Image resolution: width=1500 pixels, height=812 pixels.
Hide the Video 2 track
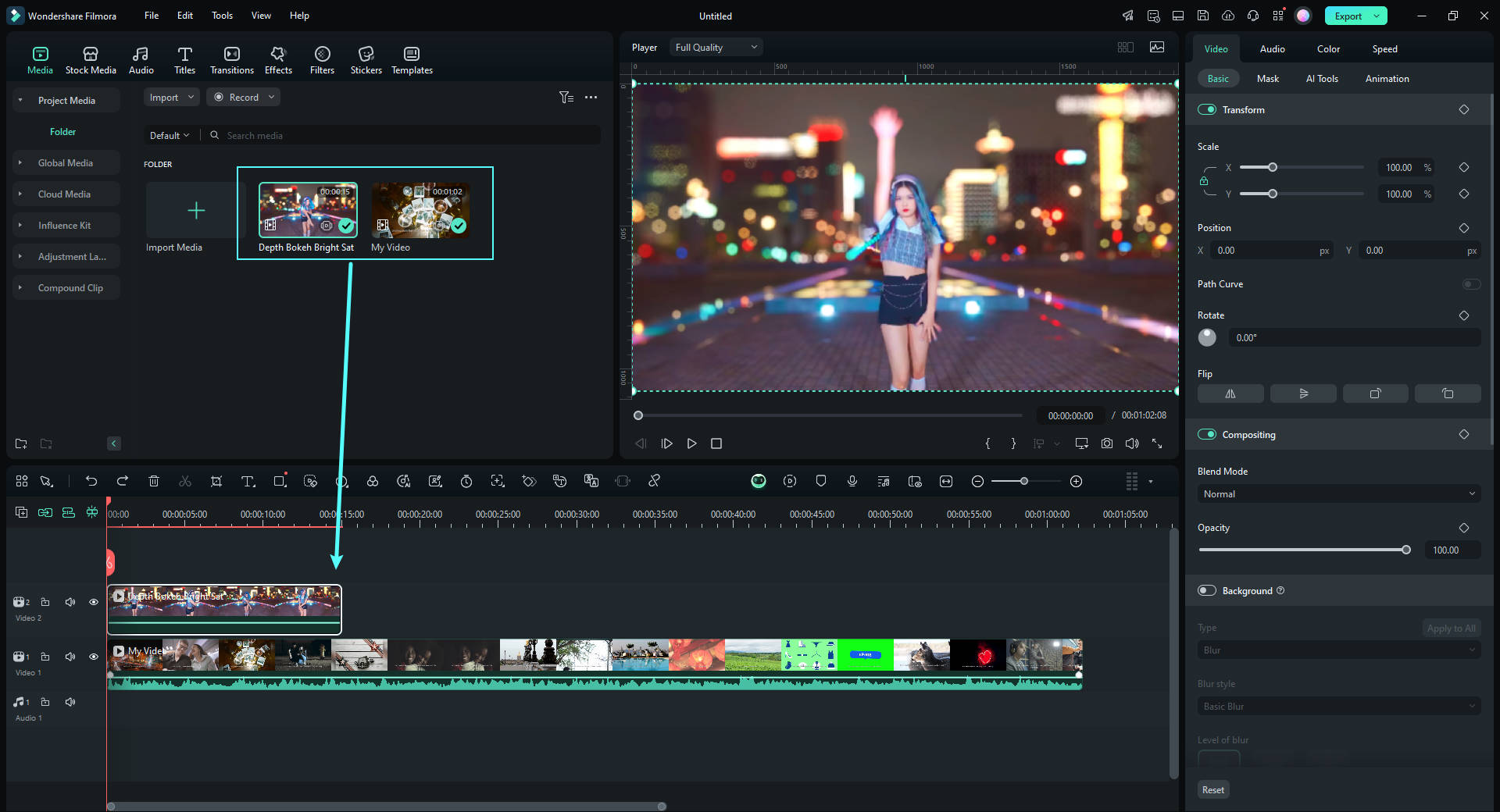(94, 602)
